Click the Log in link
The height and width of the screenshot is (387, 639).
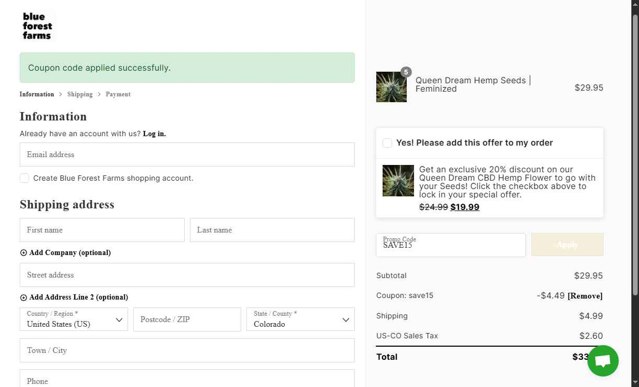point(154,134)
